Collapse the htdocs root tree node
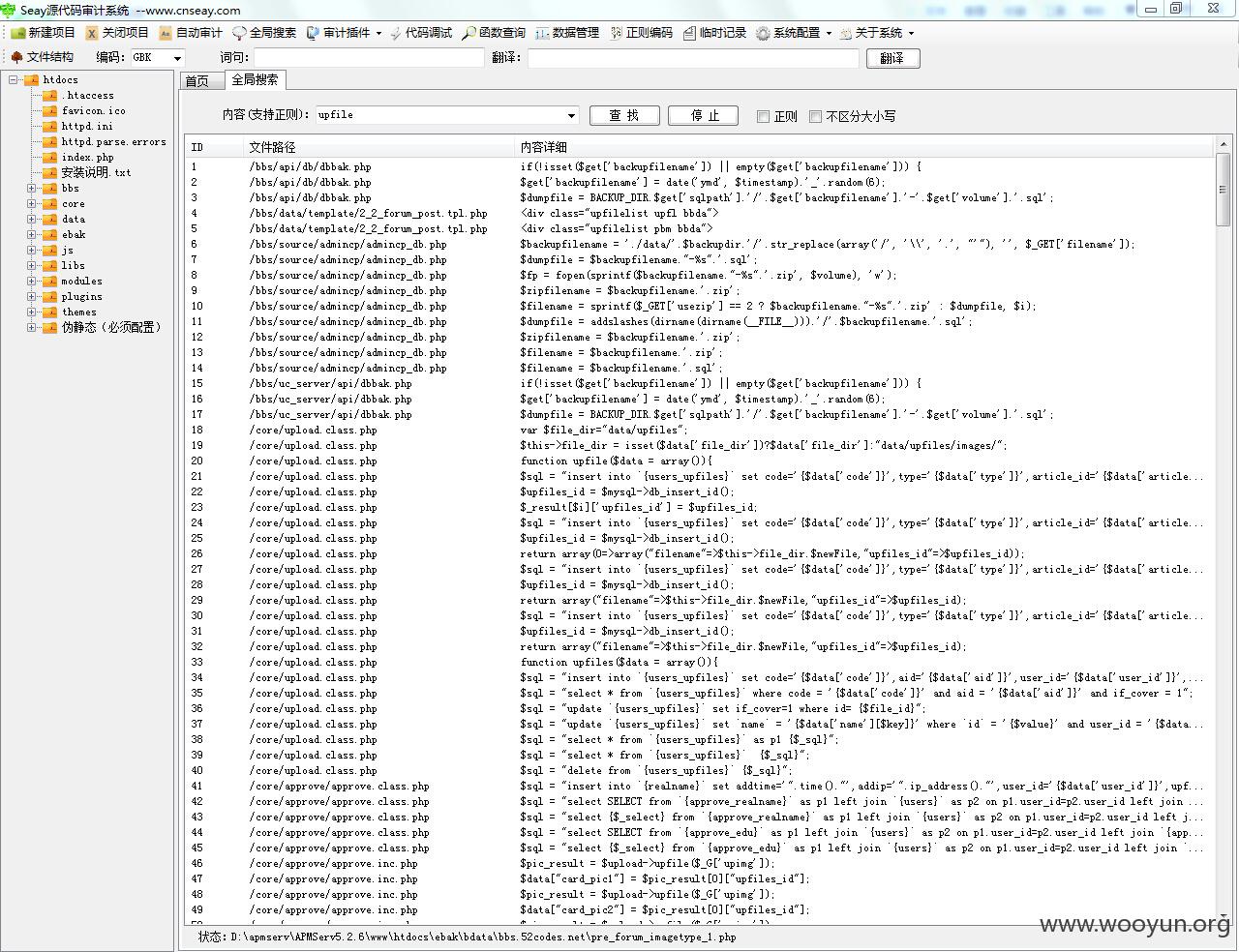This screenshot has height=952, width=1239. (x=14, y=80)
